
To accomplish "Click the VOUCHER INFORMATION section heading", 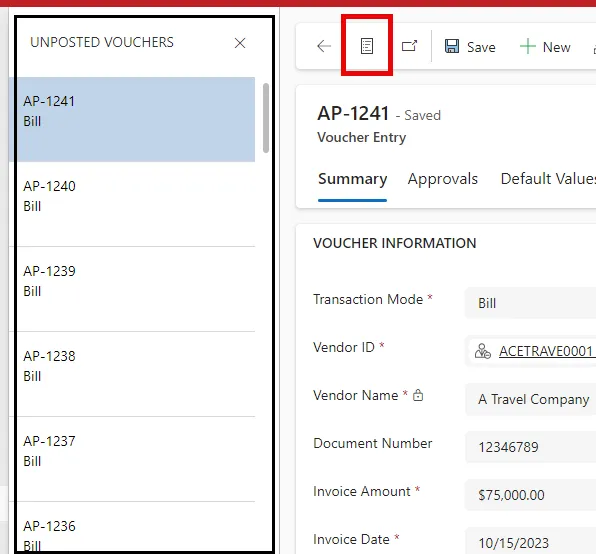I will [x=395, y=243].
